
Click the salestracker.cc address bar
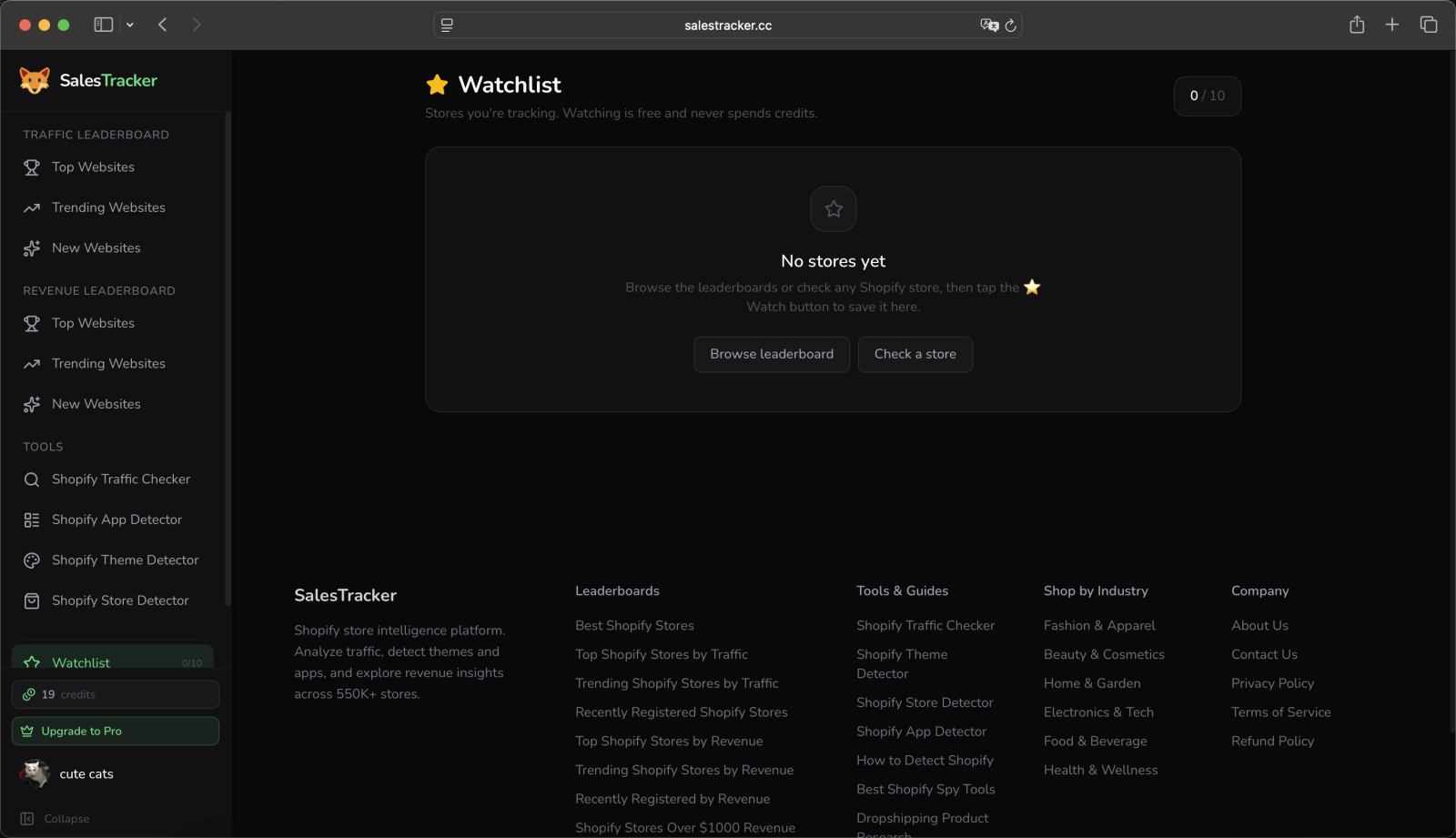(x=728, y=25)
